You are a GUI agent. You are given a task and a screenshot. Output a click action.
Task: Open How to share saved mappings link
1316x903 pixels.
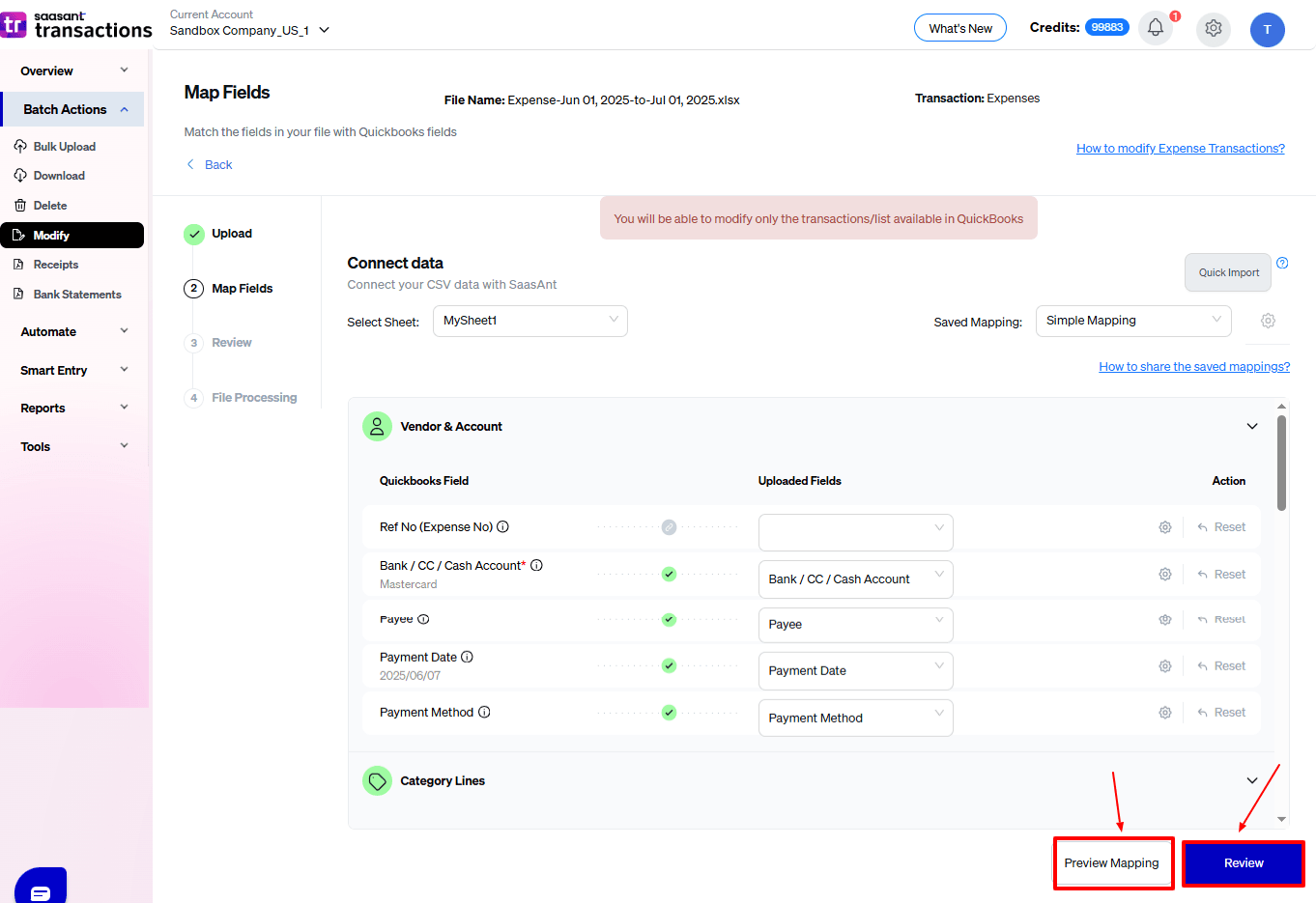coord(1193,367)
